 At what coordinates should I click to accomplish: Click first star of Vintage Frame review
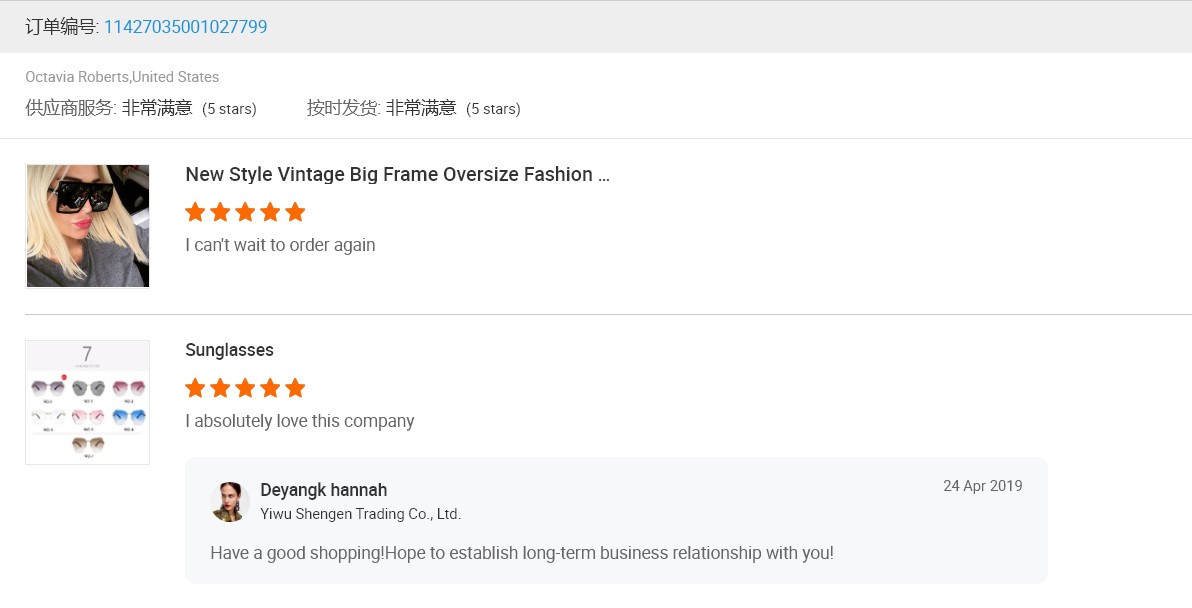click(195, 212)
